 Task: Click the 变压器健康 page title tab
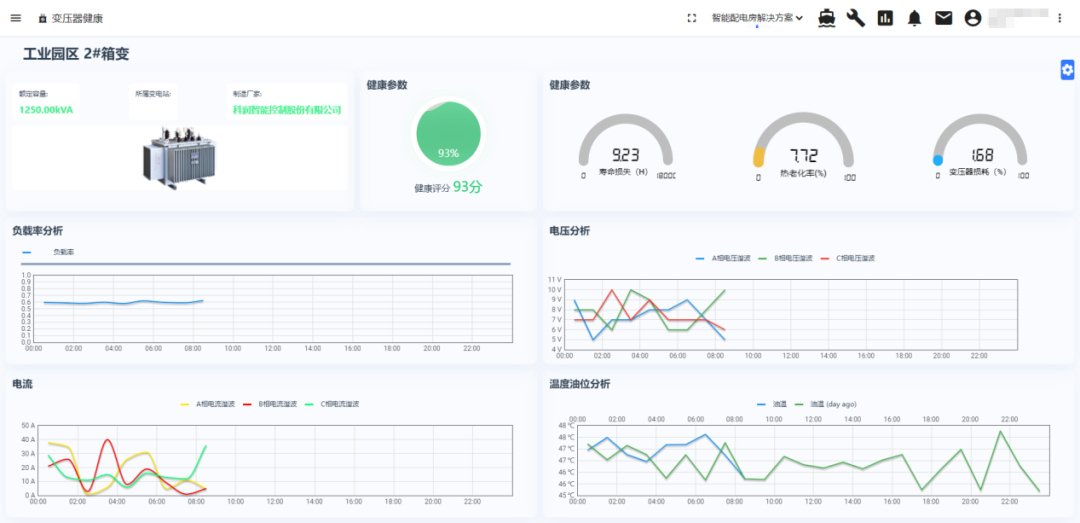[x=76, y=18]
